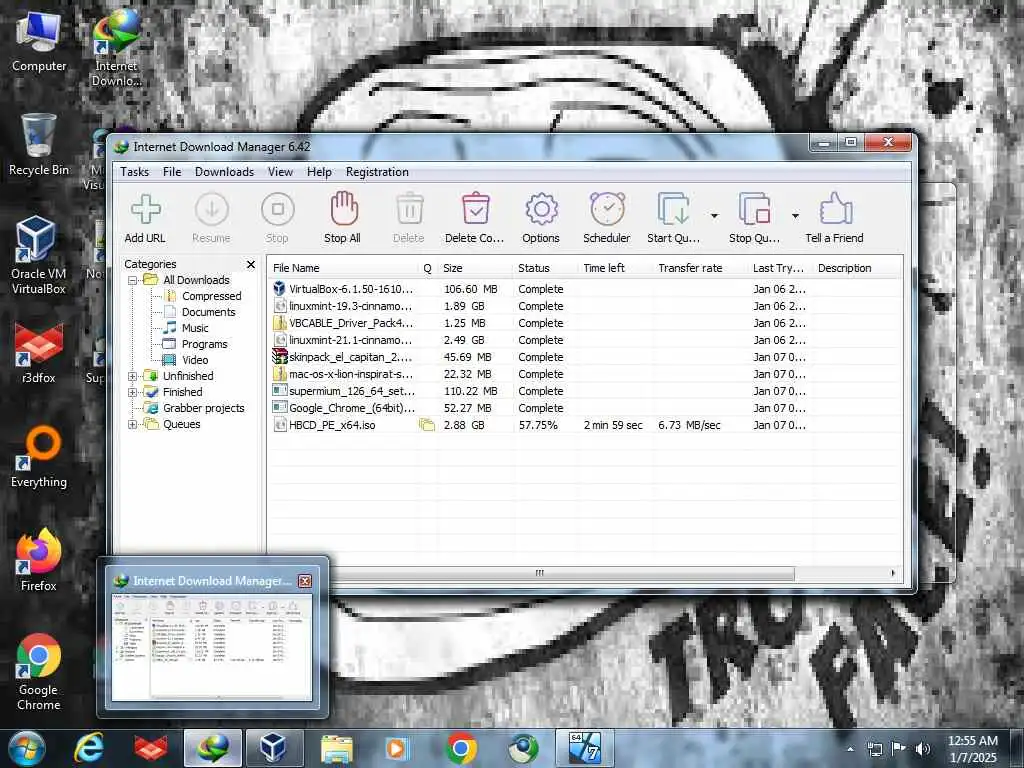1024x768 pixels.
Task: Select the linuxmint-21.1-cinnamon download
Action: [x=584, y=340]
